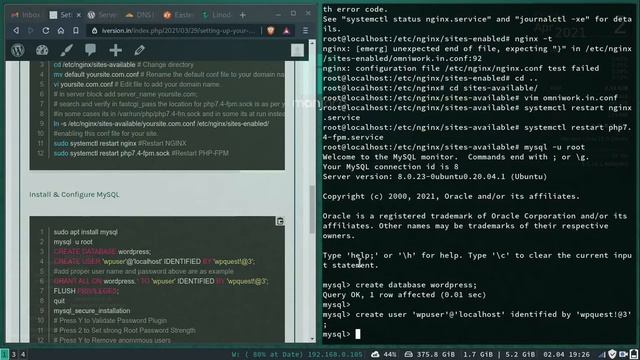Image resolution: width=640 pixels, height=360 pixels.
Task: Click the 'vi yoursite.com.conf' code line
Action: [x=136, y=84]
